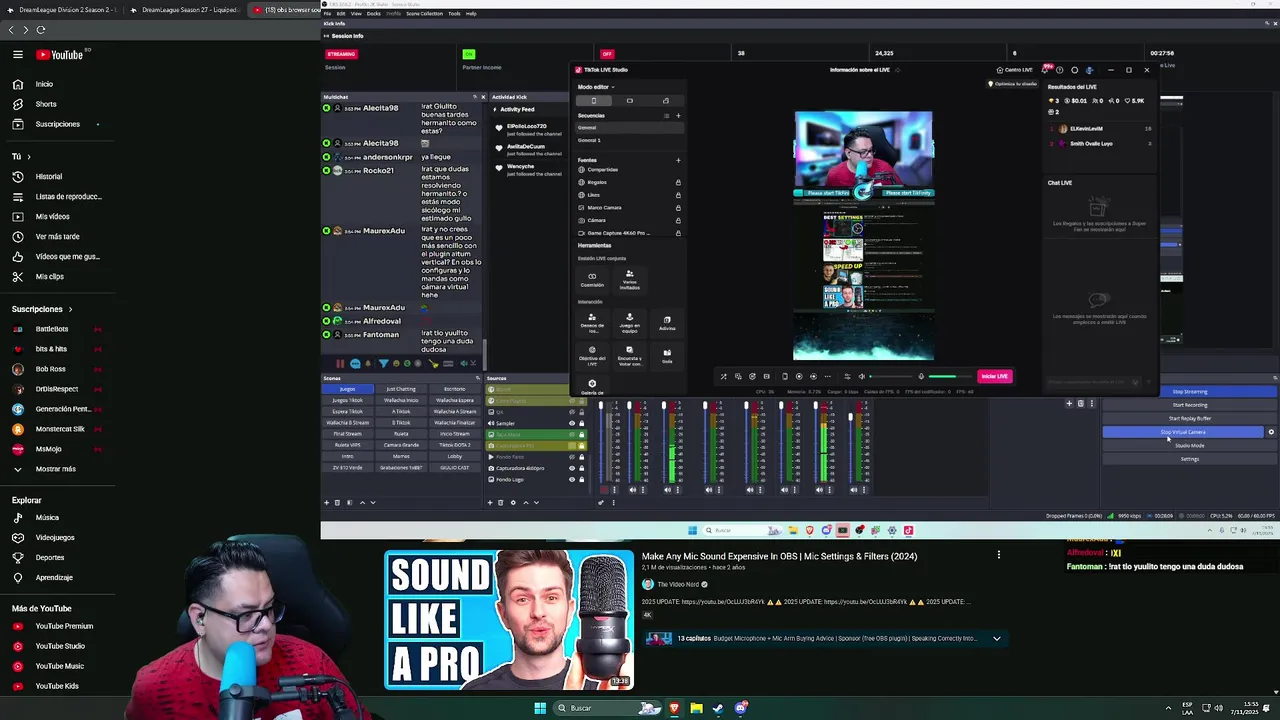Open the Juego en equipo tool
The image size is (1280, 720).
(629, 322)
